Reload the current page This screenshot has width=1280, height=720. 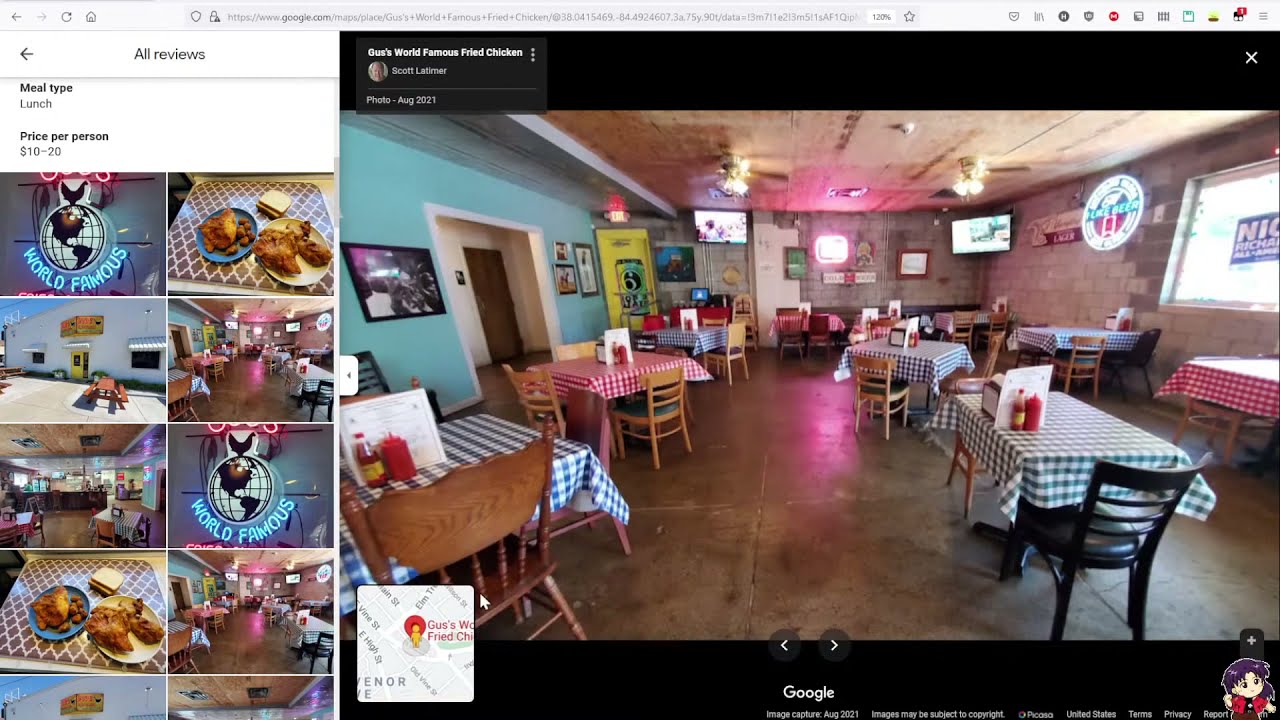[x=66, y=17]
